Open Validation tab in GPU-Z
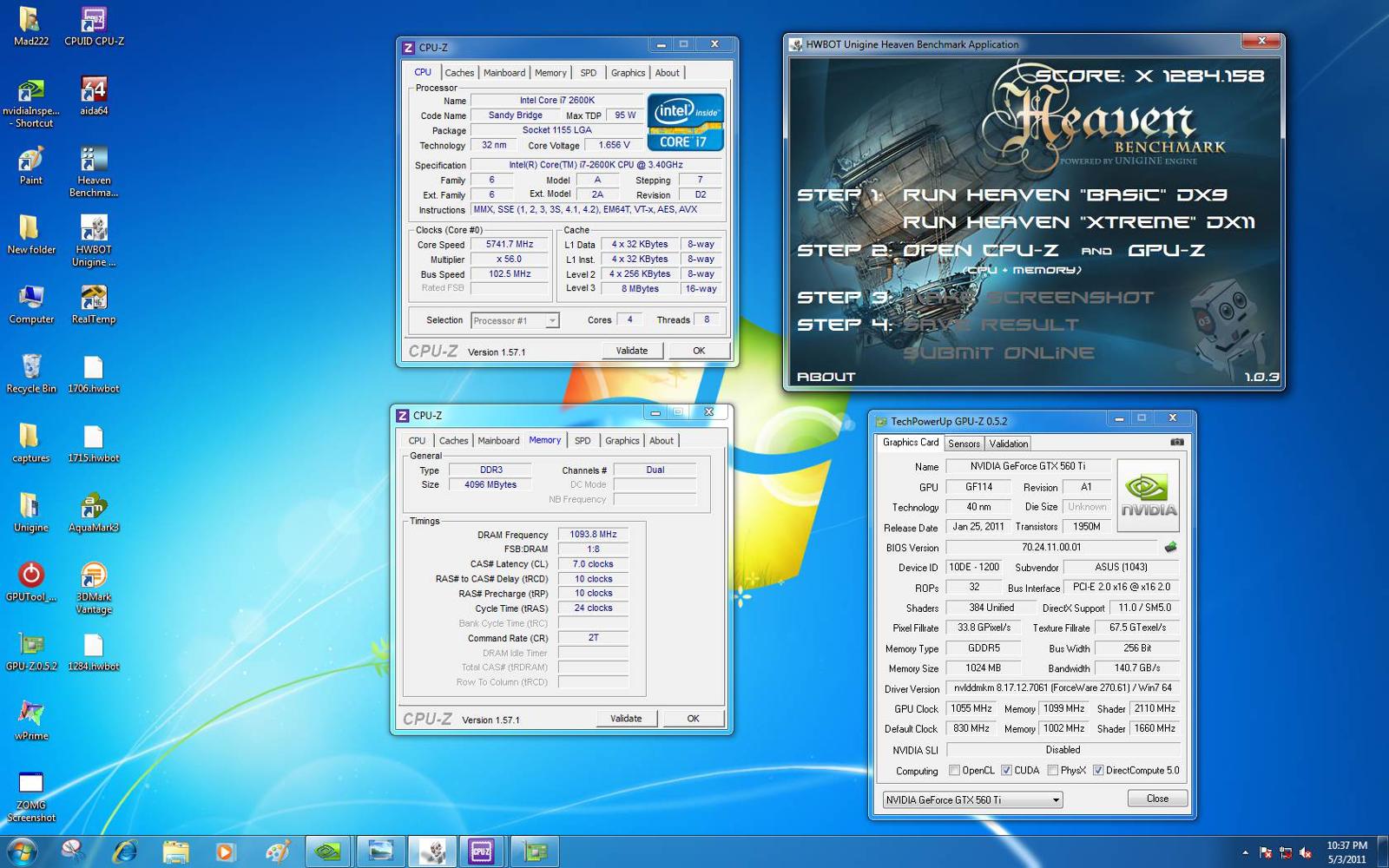Viewport: 1389px width, 868px height. tap(1009, 444)
